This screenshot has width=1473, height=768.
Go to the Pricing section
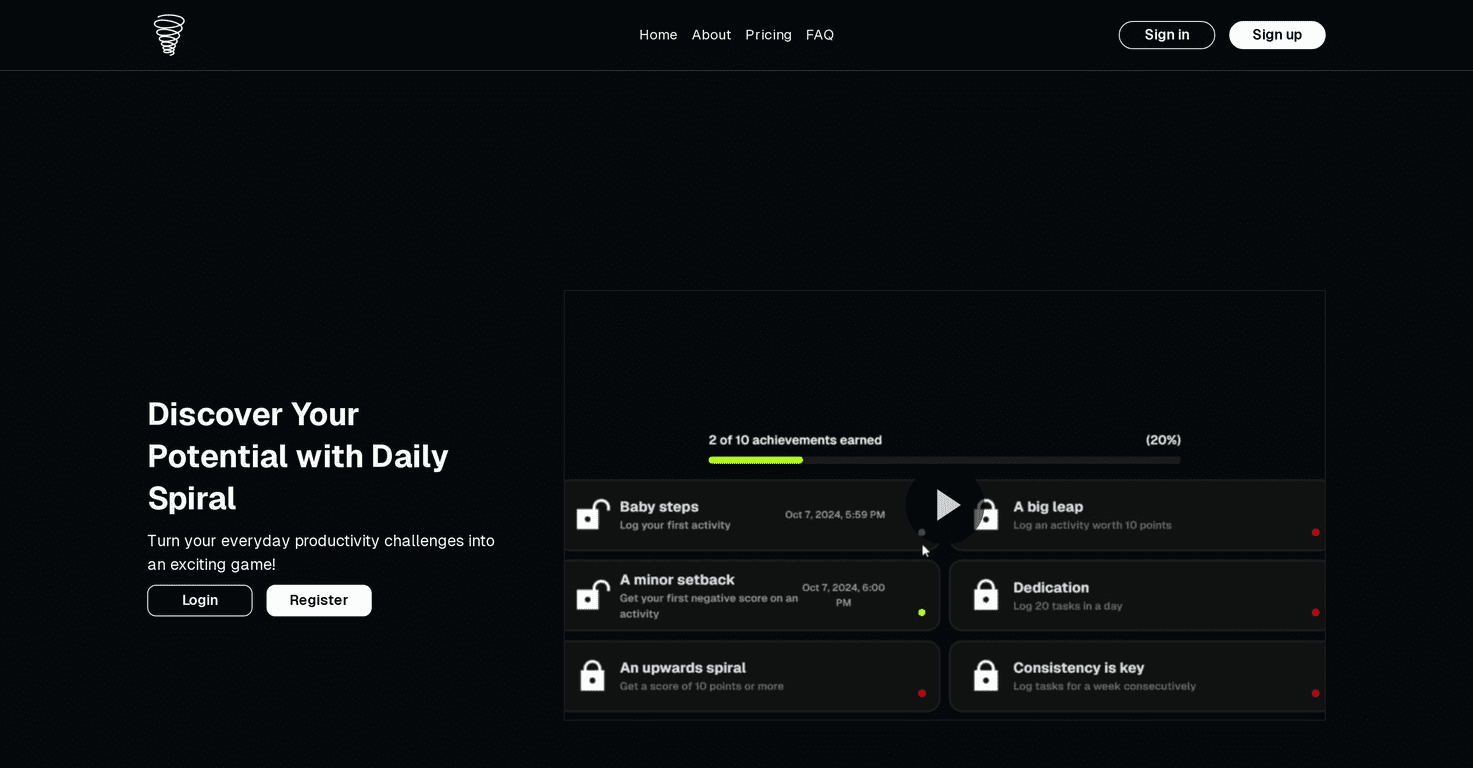click(768, 34)
